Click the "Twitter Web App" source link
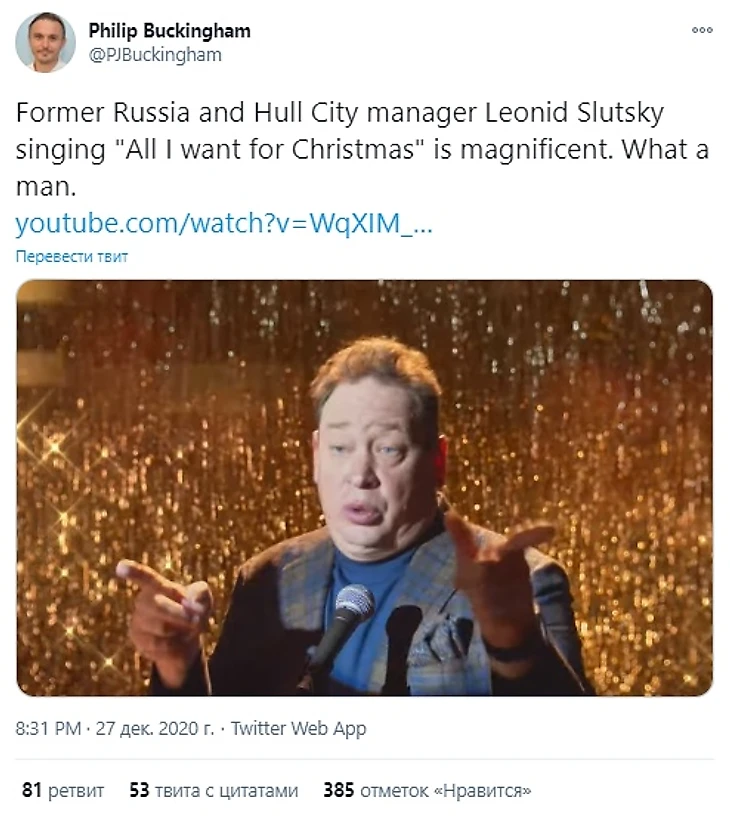 pyautogui.click(x=298, y=728)
